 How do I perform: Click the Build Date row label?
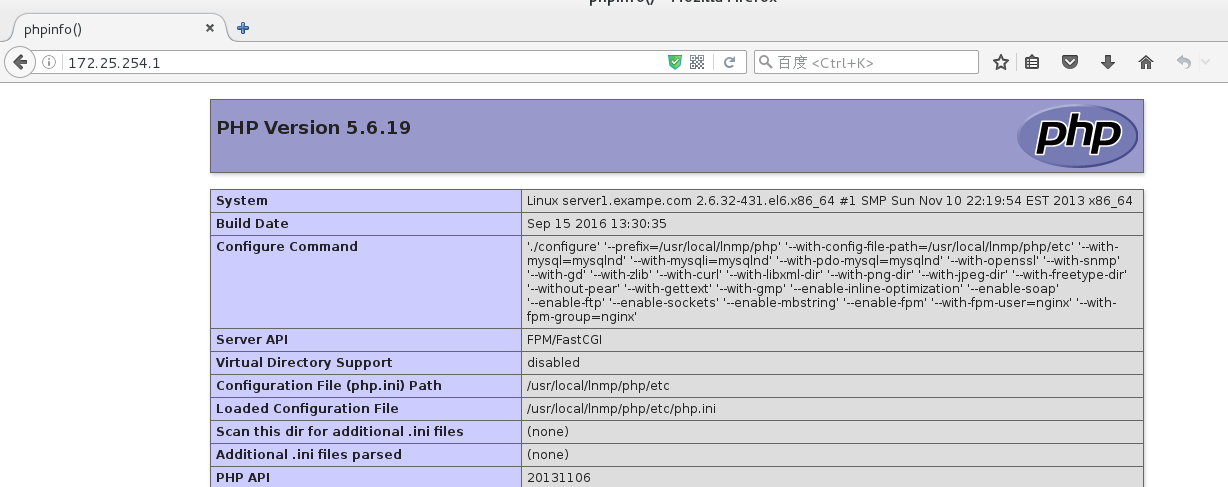[252, 224]
